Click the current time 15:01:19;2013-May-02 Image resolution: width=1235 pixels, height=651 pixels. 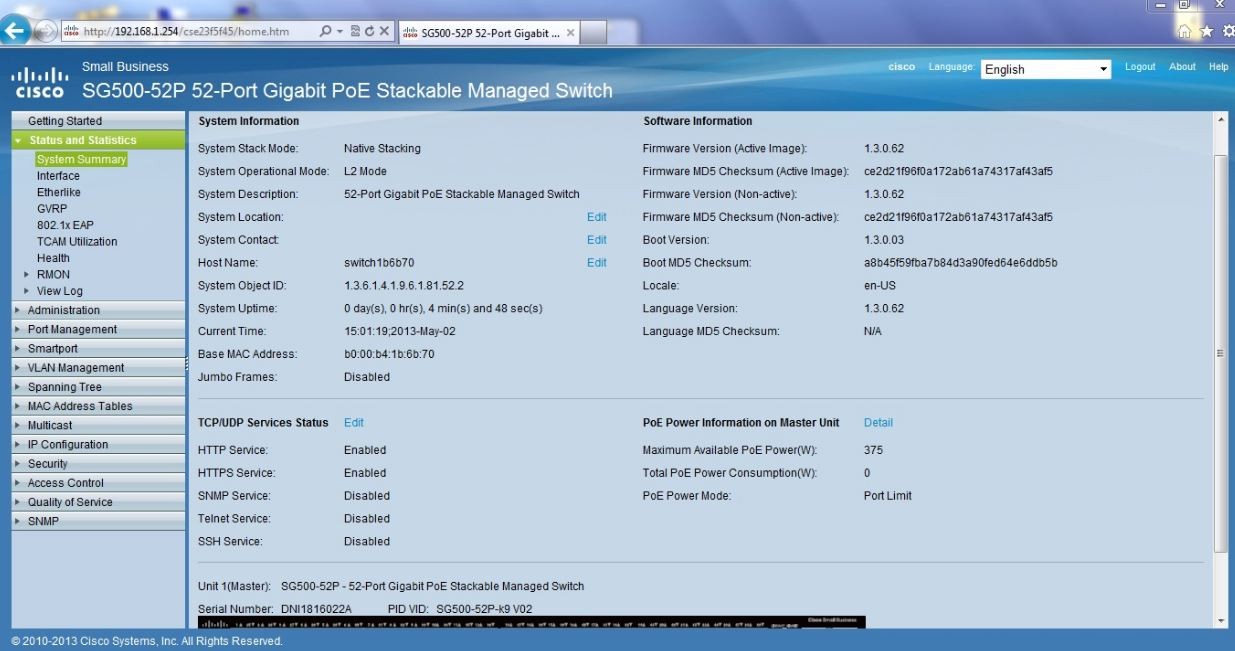click(400, 331)
